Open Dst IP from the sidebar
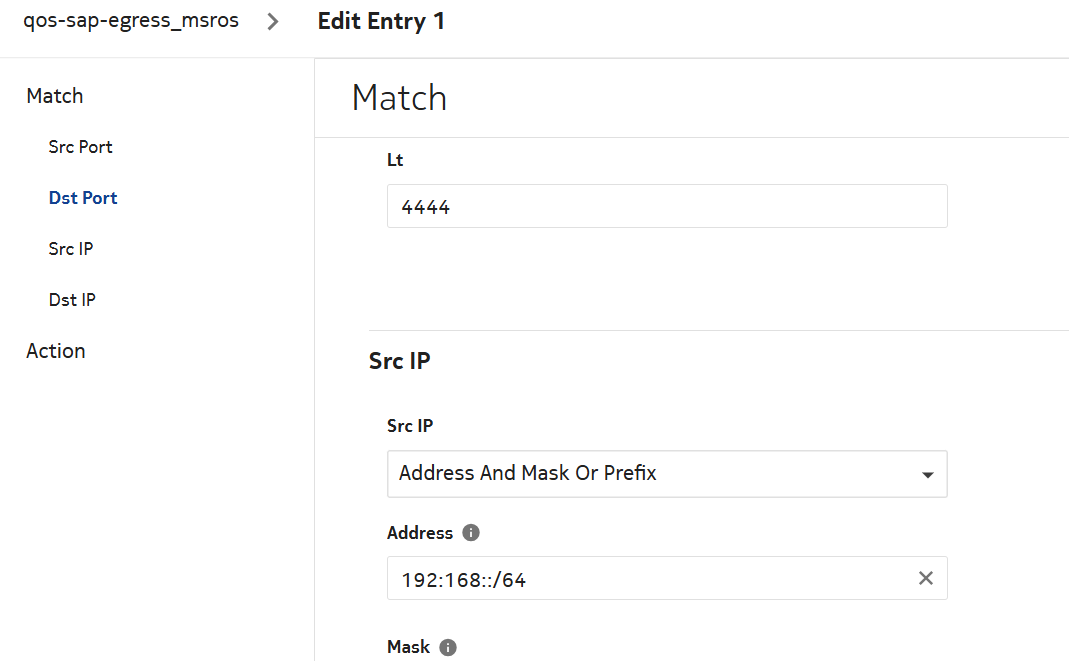 (72, 300)
